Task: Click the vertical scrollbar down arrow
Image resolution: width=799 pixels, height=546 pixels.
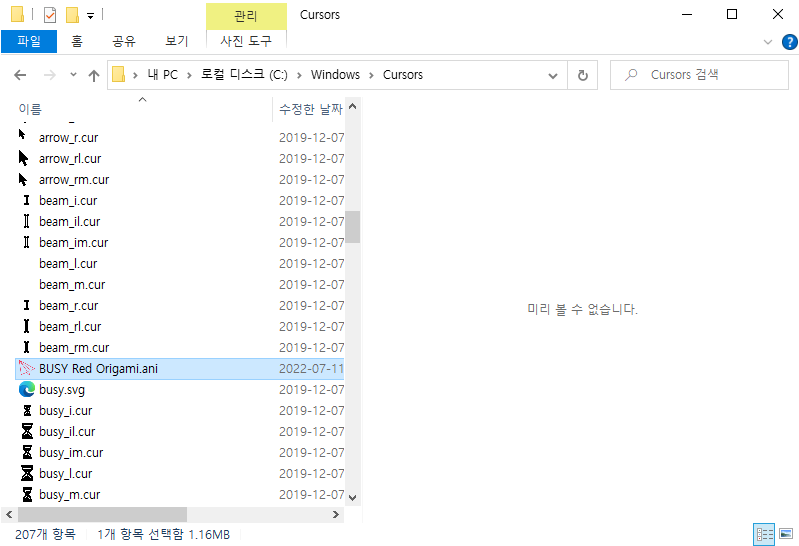Action: click(x=353, y=498)
